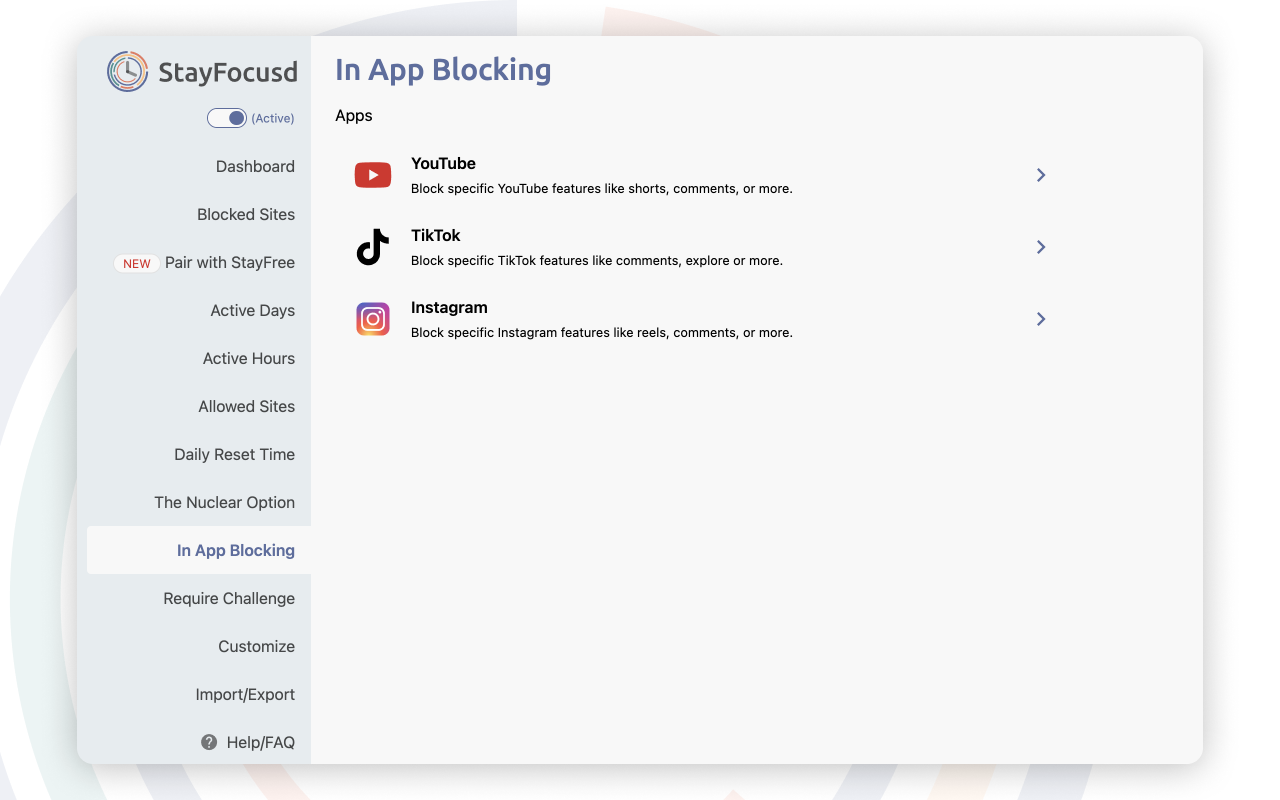Viewport: 1280px width, 800px height.
Task: Click the NEW badge next to Pair with StayFree
Action: (137, 263)
